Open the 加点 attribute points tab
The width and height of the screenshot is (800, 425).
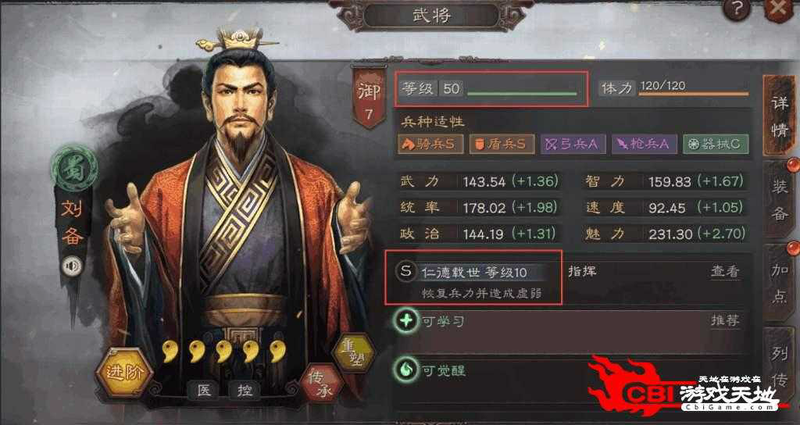coord(779,284)
